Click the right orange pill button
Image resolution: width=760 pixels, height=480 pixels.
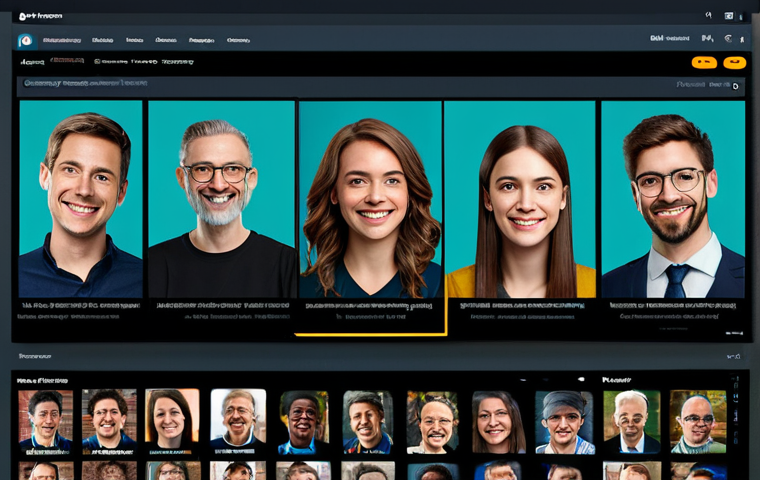[735, 62]
